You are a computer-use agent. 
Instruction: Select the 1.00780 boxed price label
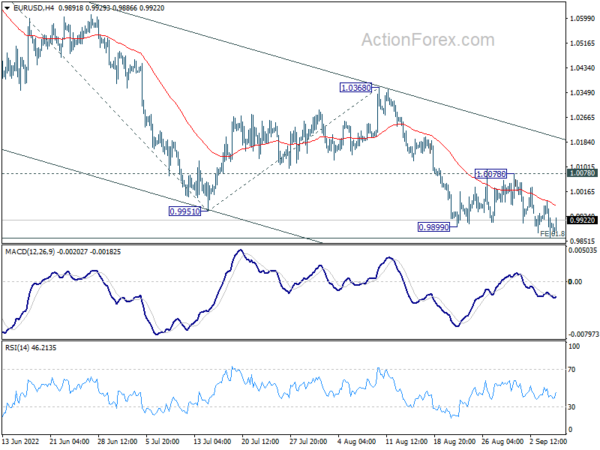(x=491, y=174)
